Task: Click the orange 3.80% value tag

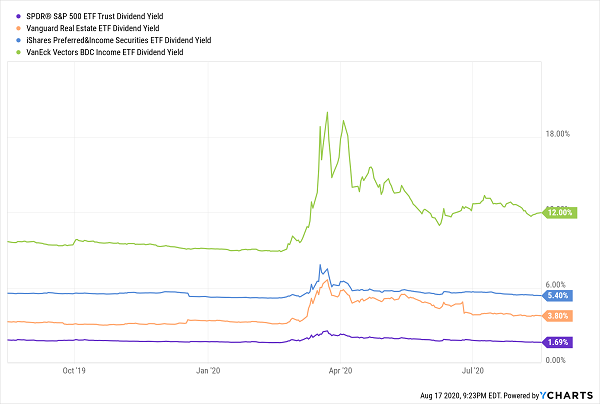Action: point(558,316)
